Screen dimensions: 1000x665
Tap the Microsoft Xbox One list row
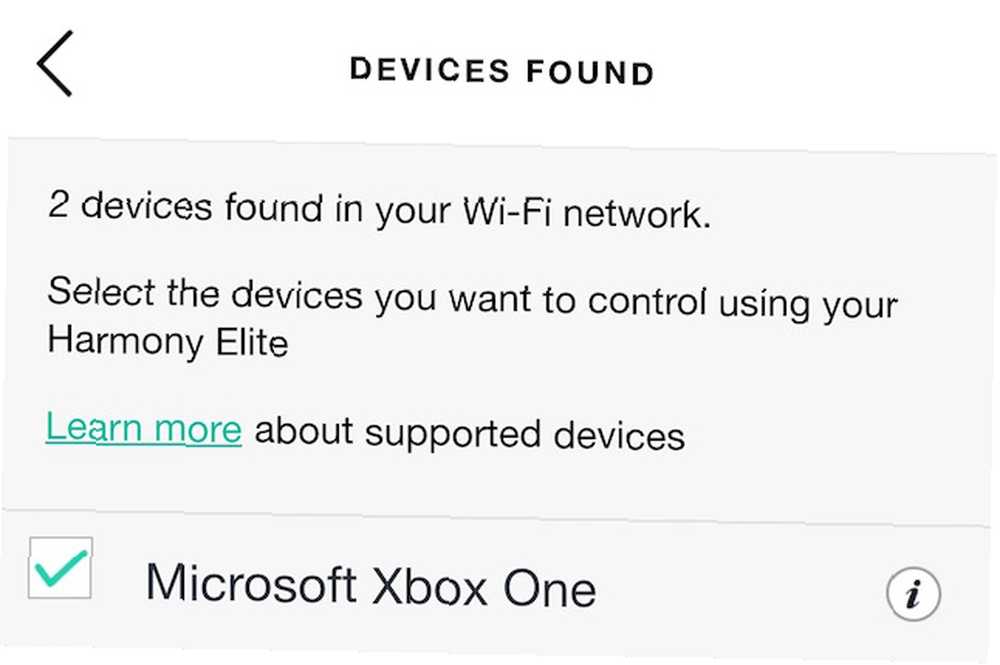[x=500, y=585]
